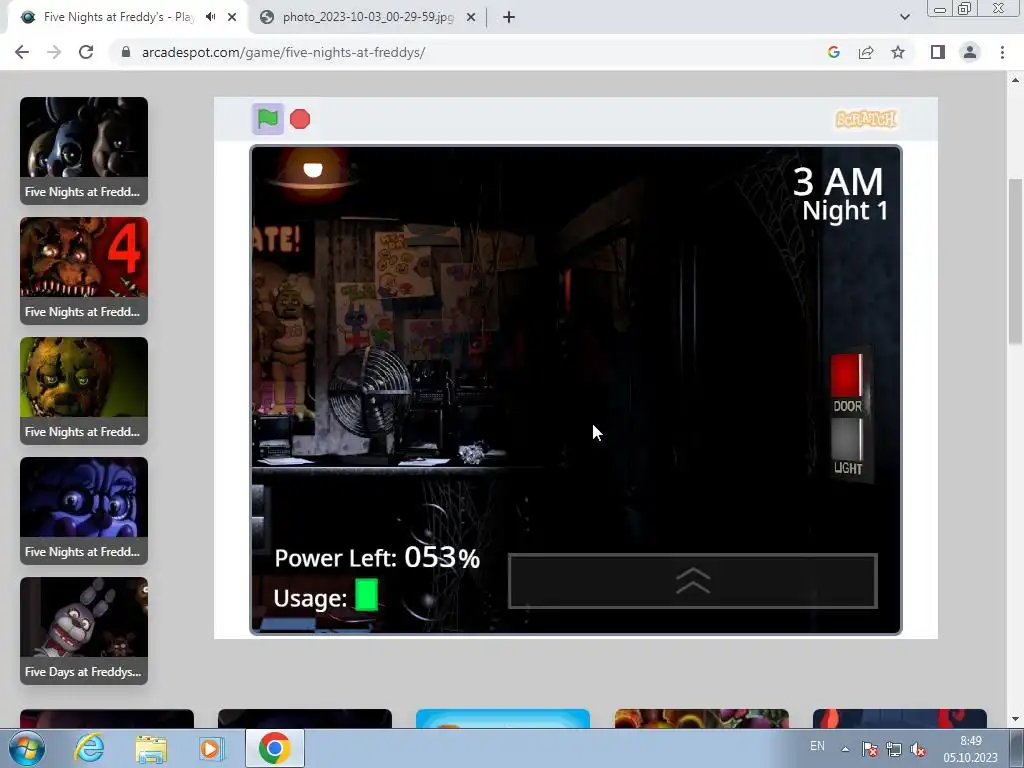Click the scrollbar down arrow
This screenshot has width=1024, height=768.
[x=1015, y=719]
